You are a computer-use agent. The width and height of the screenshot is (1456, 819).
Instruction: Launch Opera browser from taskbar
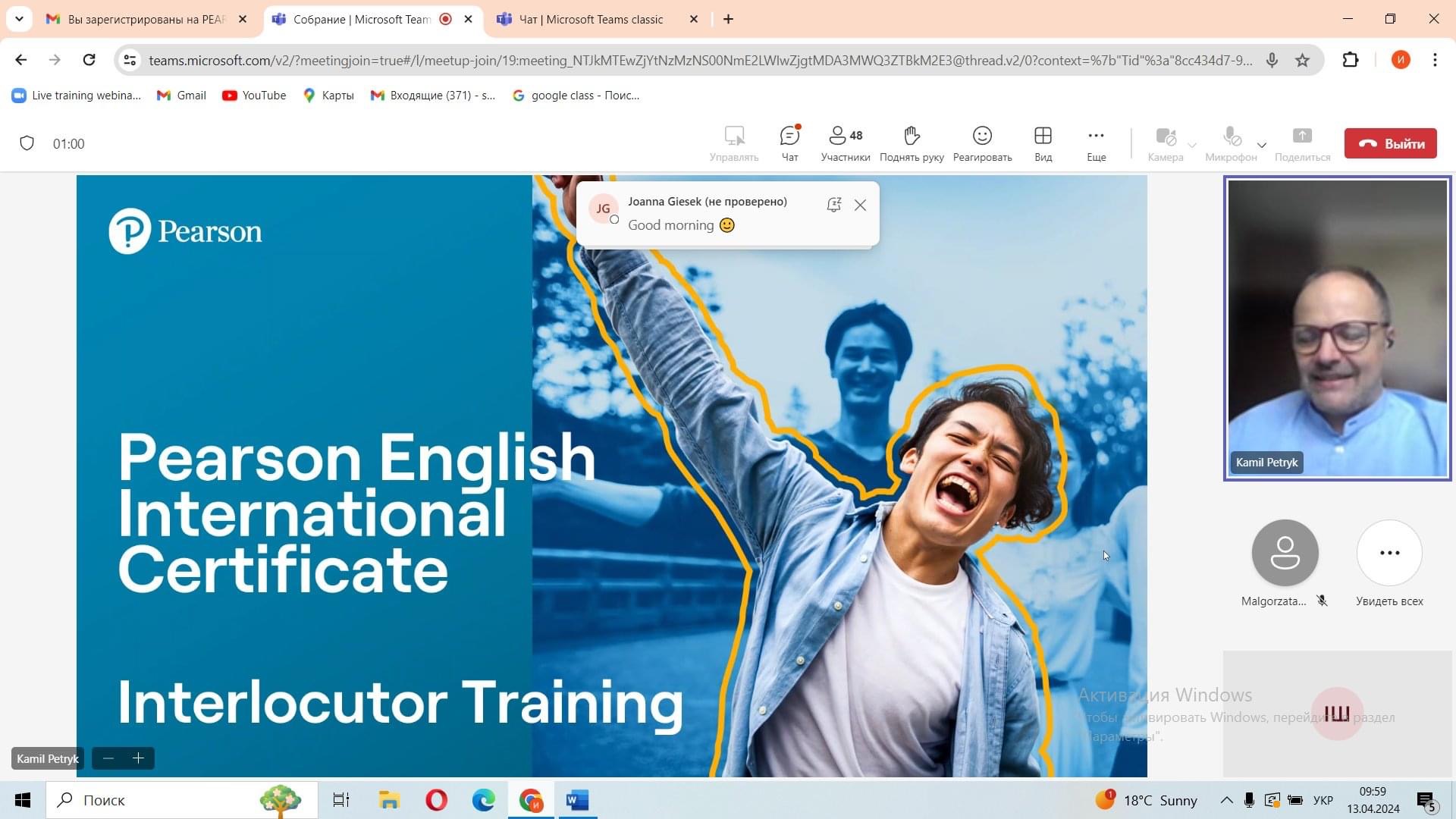click(x=437, y=800)
